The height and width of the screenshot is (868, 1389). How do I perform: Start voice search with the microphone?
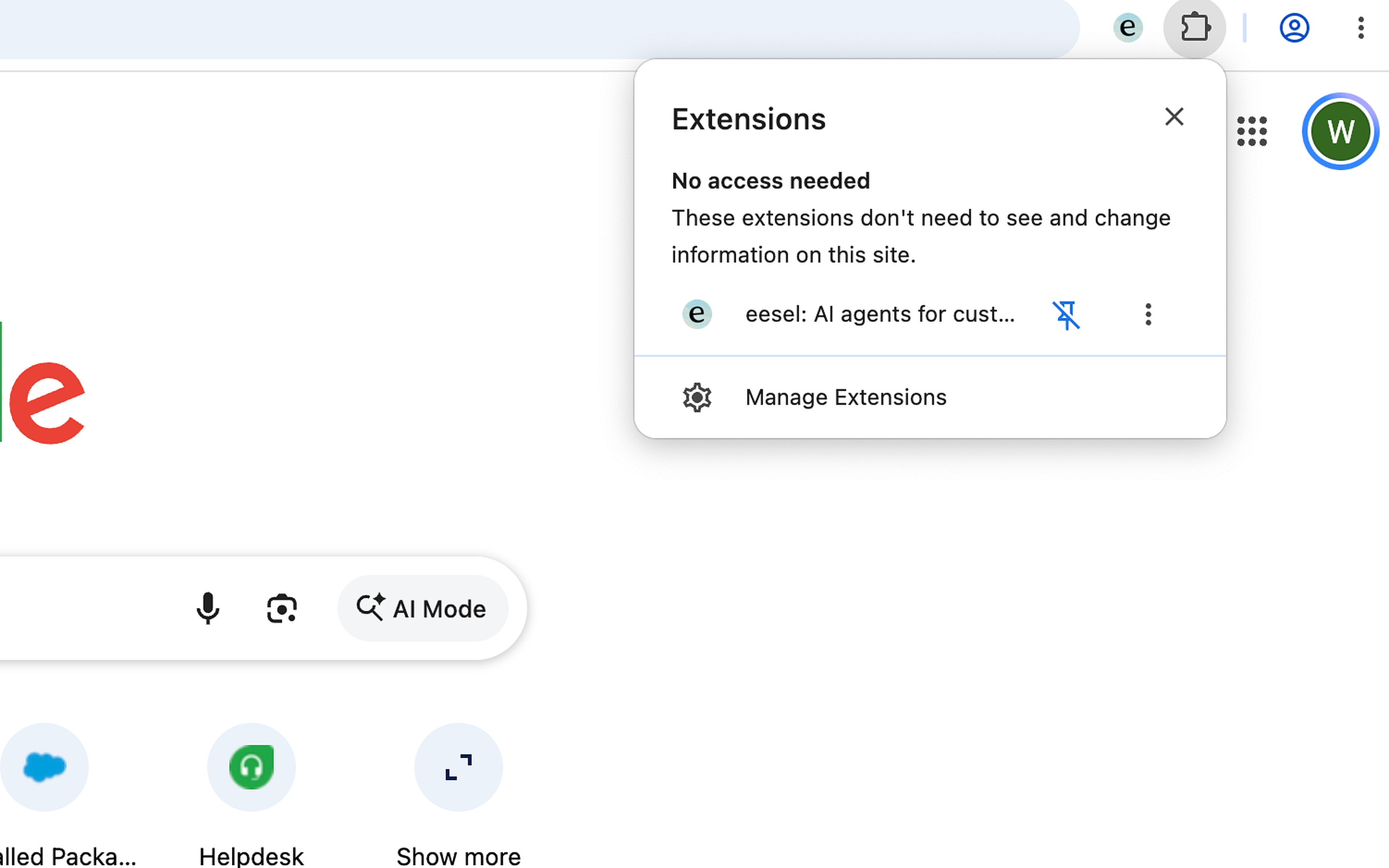[x=208, y=608]
